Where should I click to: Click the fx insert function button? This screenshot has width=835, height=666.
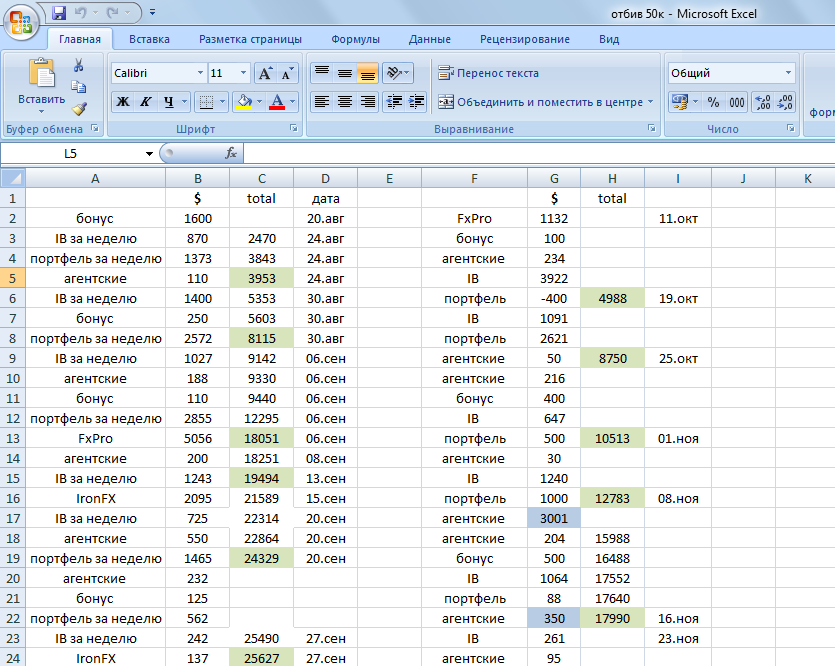tap(231, 153)
